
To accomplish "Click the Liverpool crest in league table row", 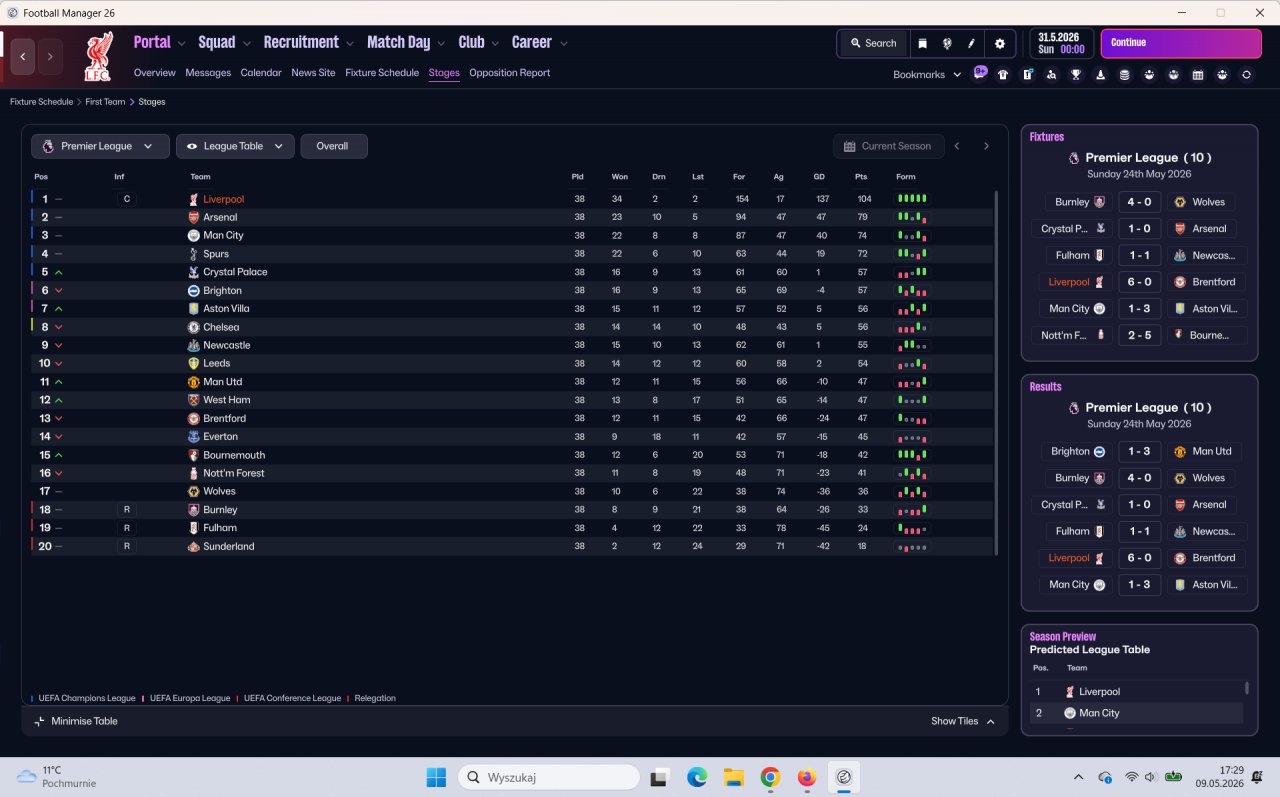I will click(194, 199).
